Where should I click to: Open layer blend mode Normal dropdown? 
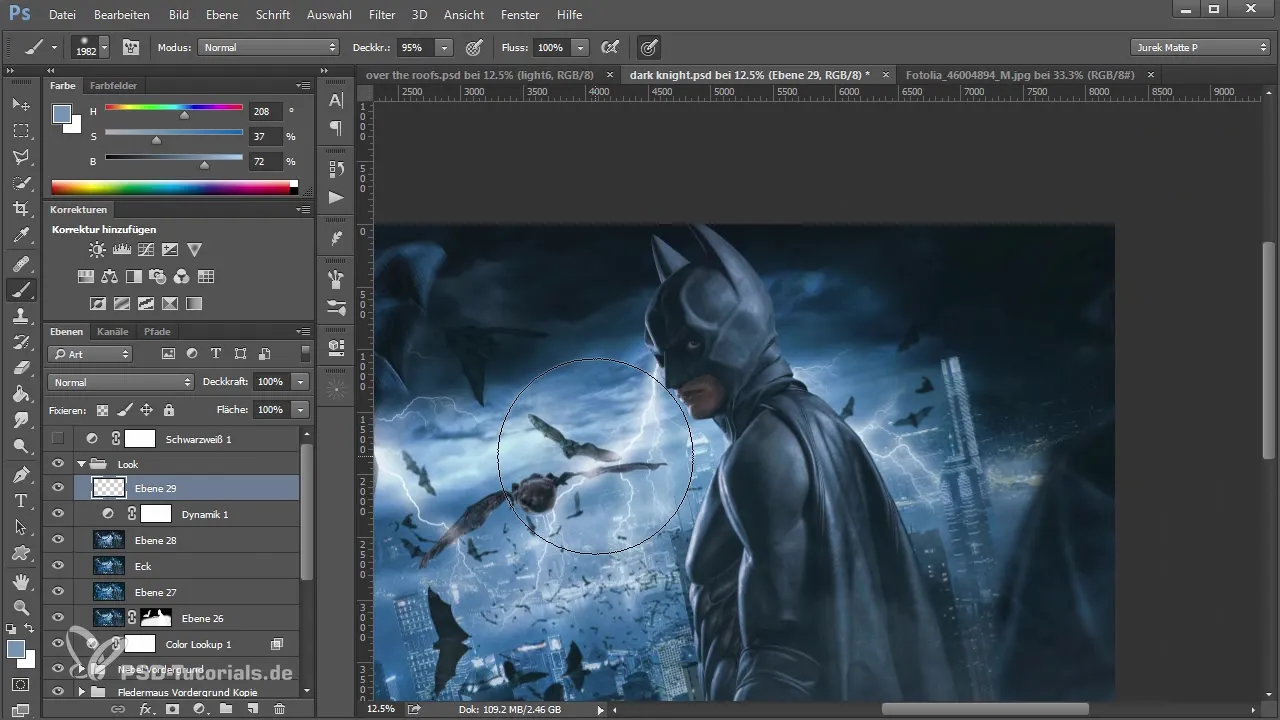120,382
